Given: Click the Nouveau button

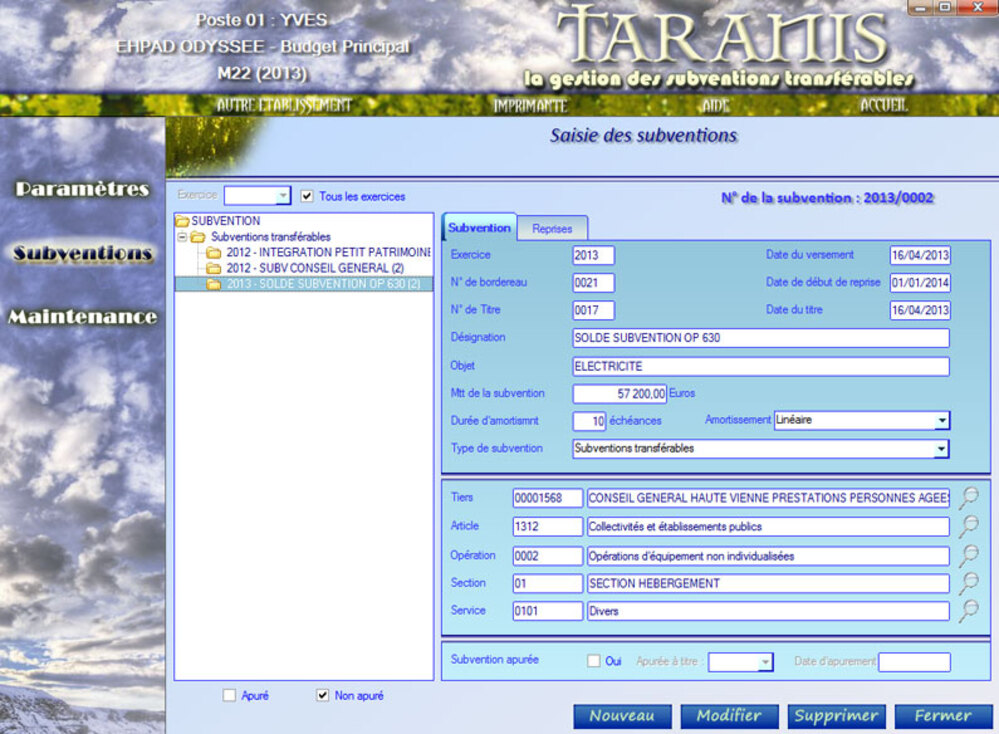Looking at the screenshot, I should 622,716.
